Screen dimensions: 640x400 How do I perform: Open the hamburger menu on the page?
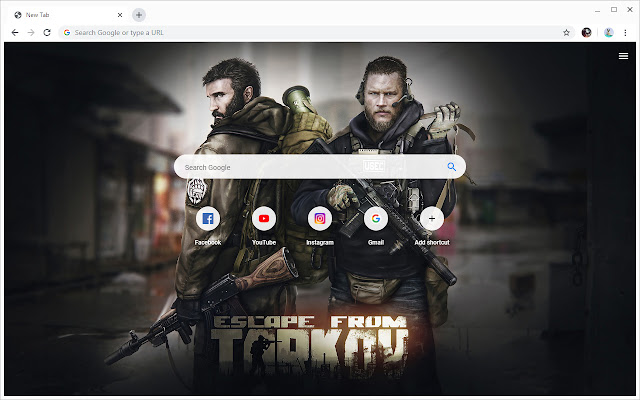[x=623, y=56]
